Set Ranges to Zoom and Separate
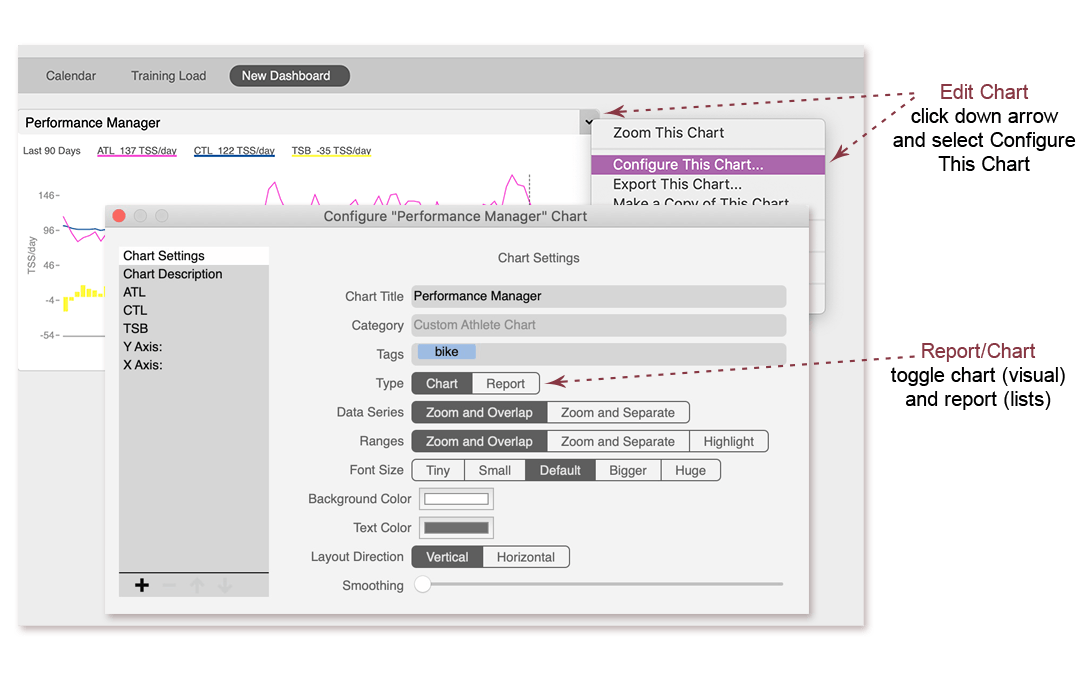The image size is (1089, 678). point(618,441)
